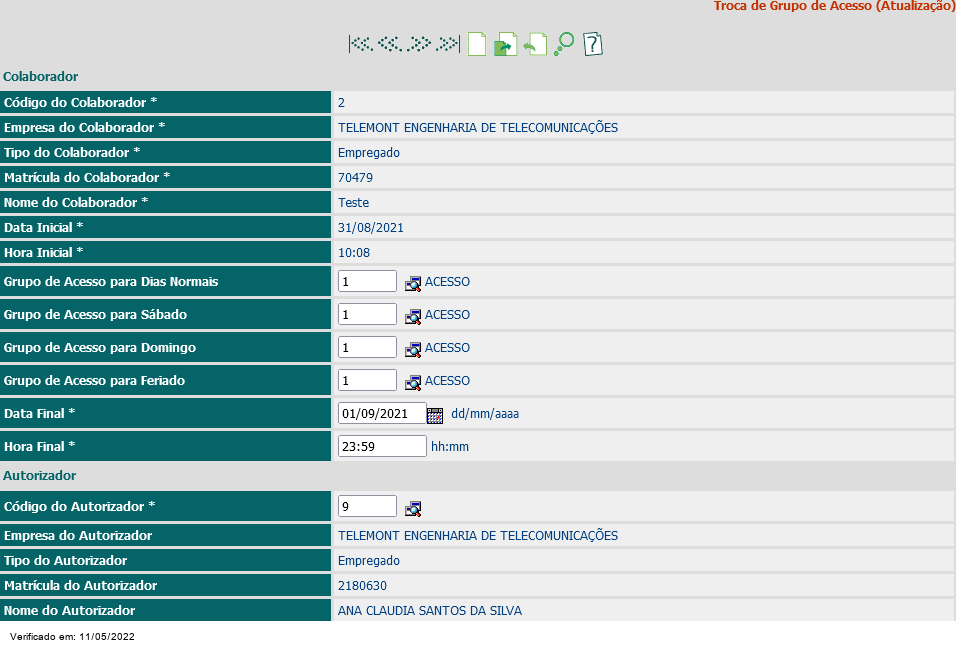Click the name ANA CLAUDIA SANTOS DA SILVA
The width and height of the screenshot is (956, 651).
point(430,610)
